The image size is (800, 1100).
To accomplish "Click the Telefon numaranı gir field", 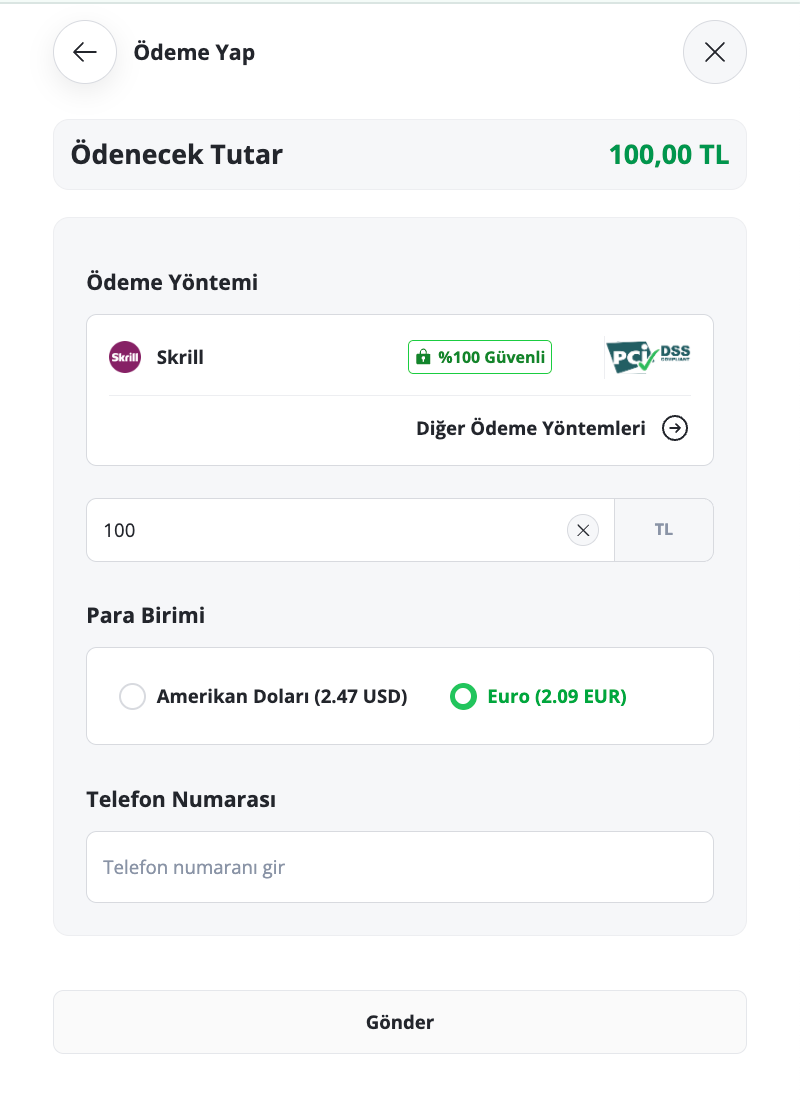I will click(x=400, y=867).
